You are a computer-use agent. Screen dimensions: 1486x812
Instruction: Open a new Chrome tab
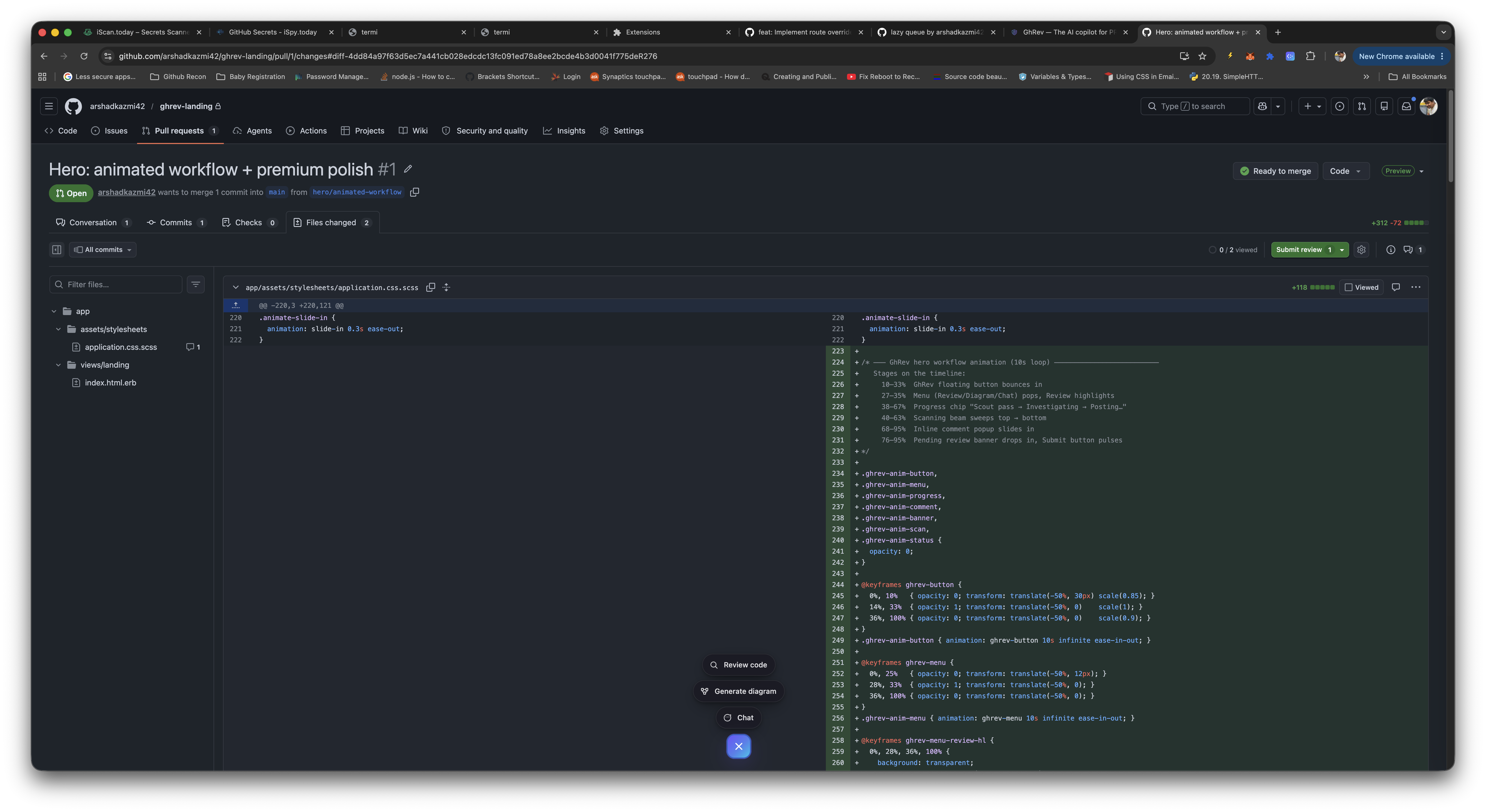(x=1278, y=32)
